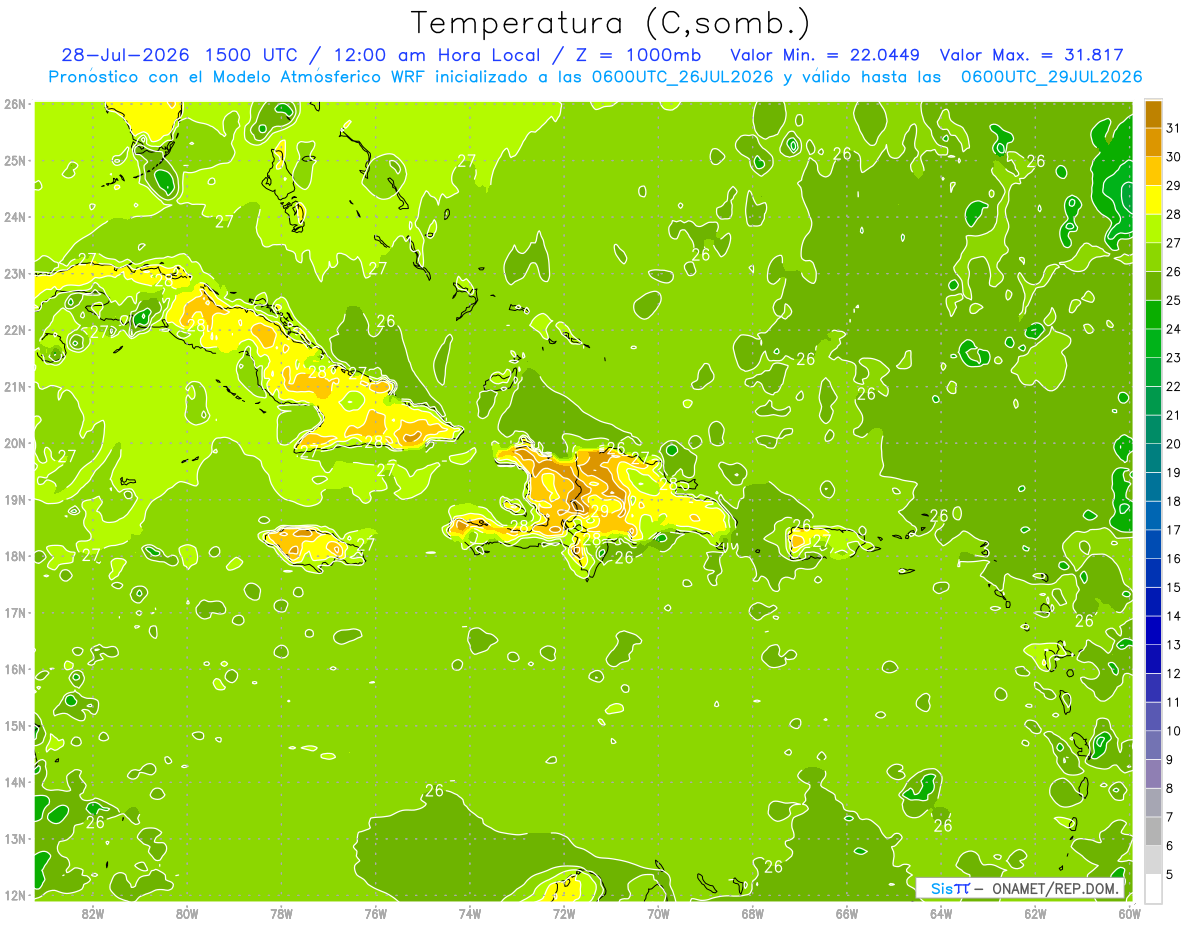Pick the yellow segment between 28 and 29
Screen dimensions: 1200x927
click(x=1153, y=200)
